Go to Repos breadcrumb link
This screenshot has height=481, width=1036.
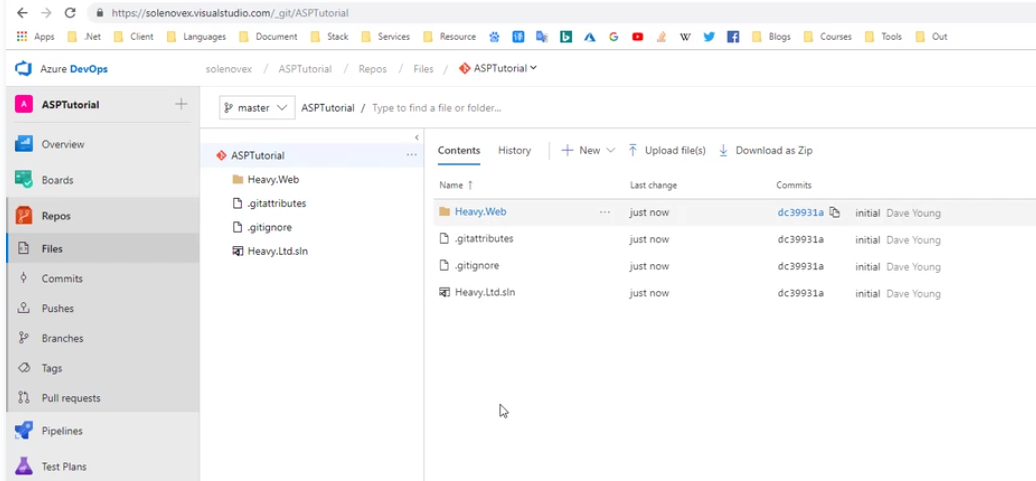pos(373,69)
